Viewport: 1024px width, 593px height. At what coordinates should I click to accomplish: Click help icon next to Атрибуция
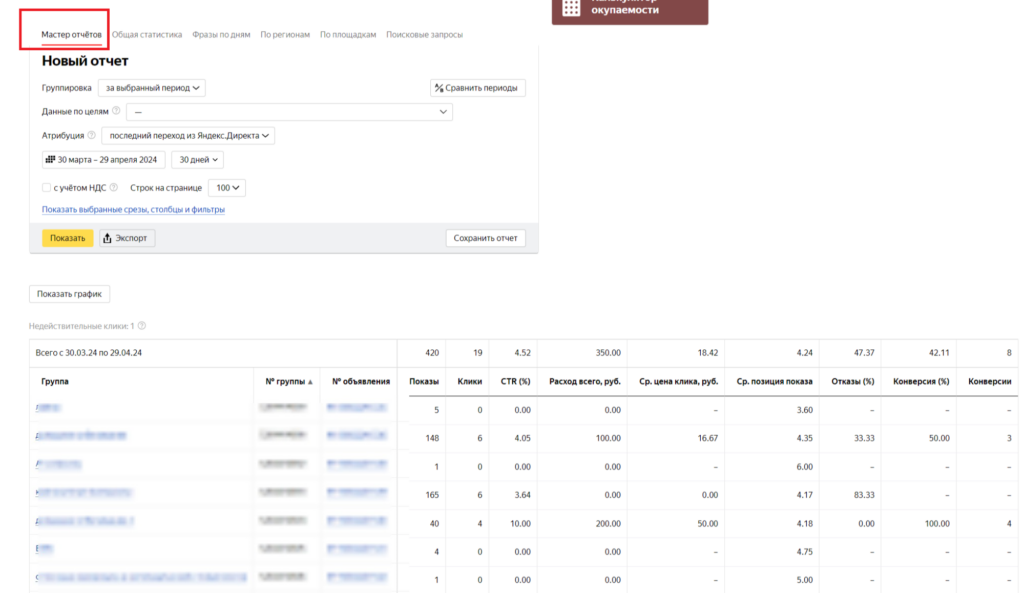pos(92,135)
